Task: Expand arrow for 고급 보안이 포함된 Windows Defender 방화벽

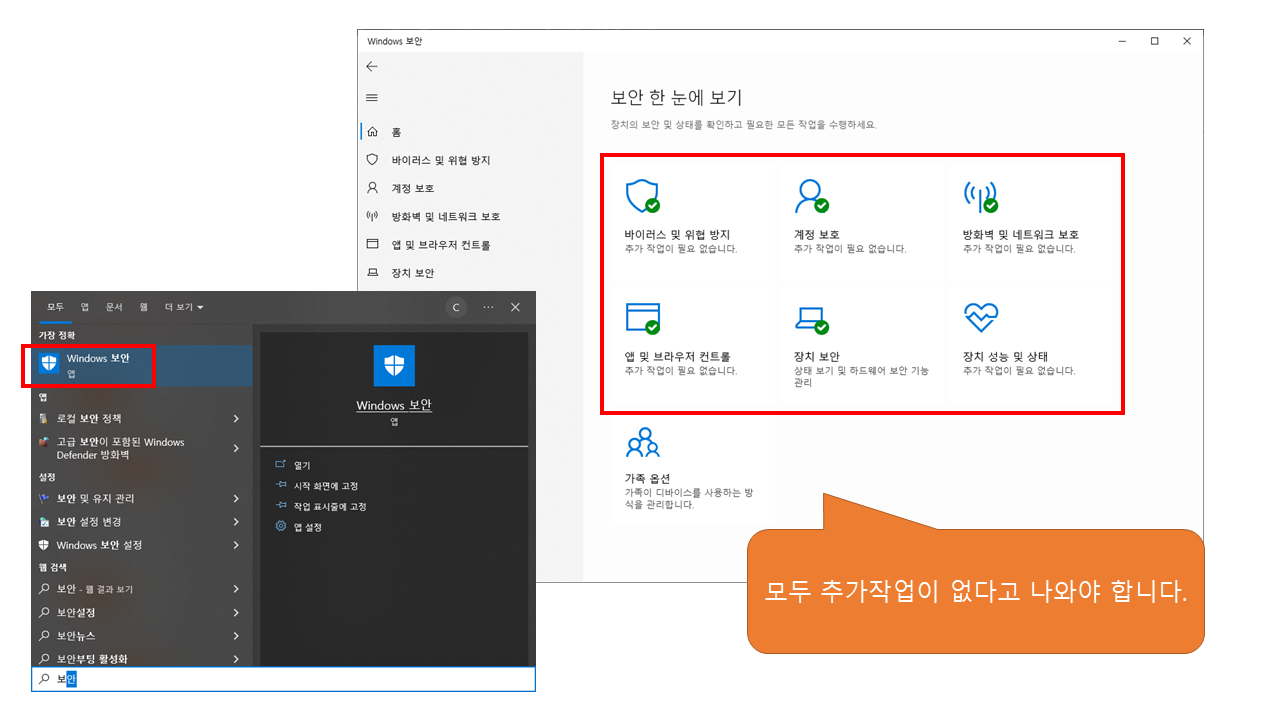Action: click(236, 449)
